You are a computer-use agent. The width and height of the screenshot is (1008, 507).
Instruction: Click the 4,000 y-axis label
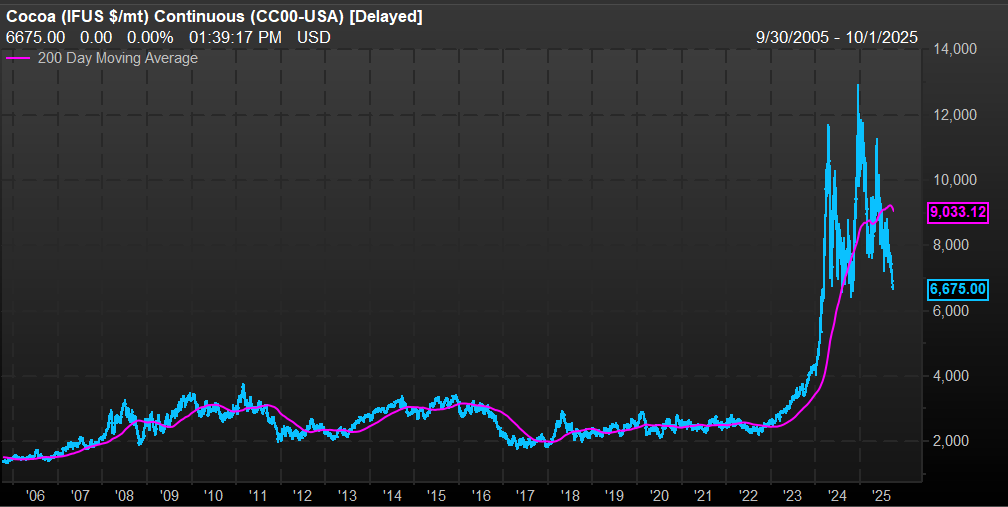tap(953, 376)
